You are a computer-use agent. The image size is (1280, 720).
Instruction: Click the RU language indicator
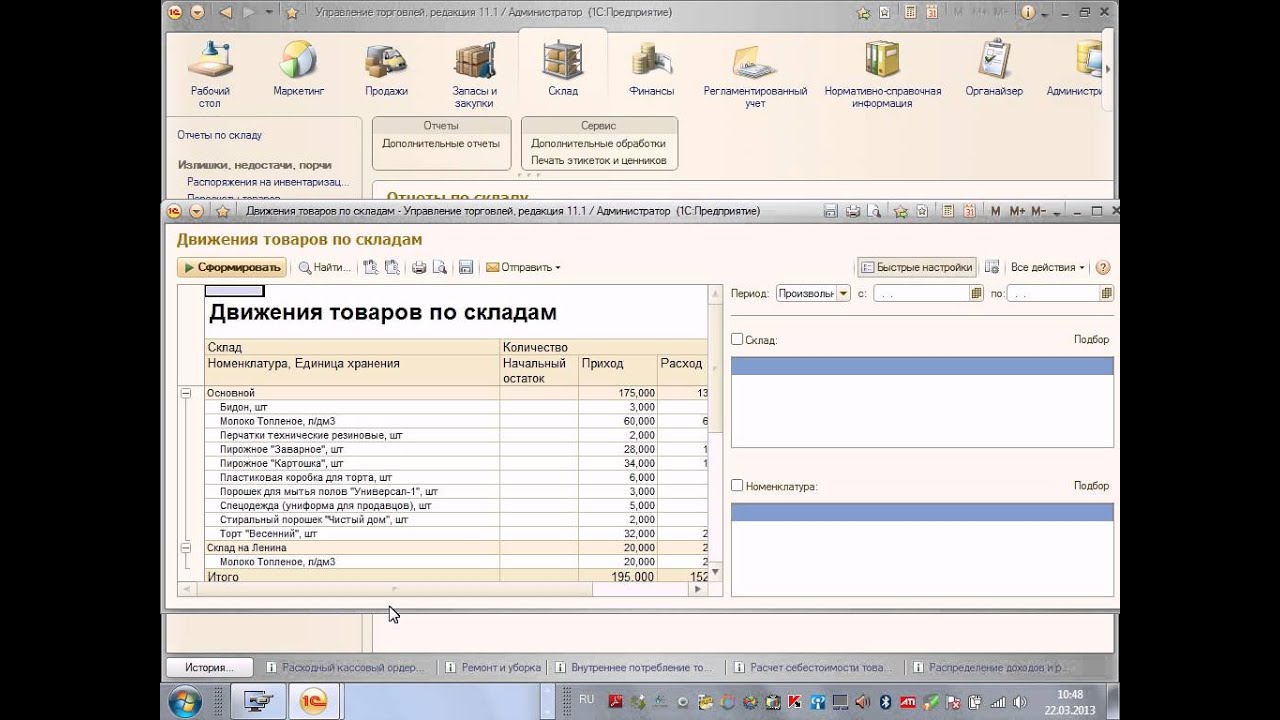[x=586, y=699]
